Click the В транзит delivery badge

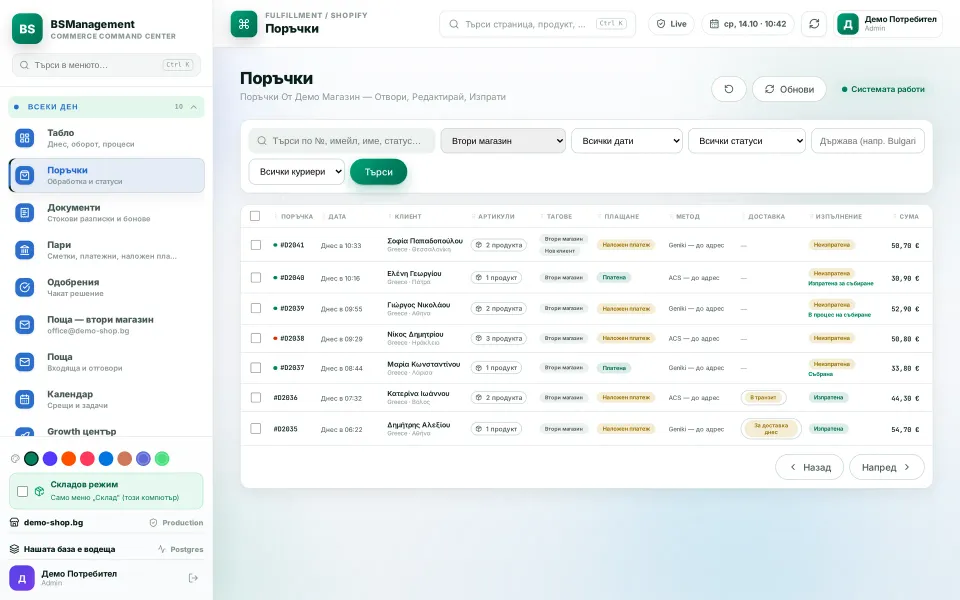[763, 397]
